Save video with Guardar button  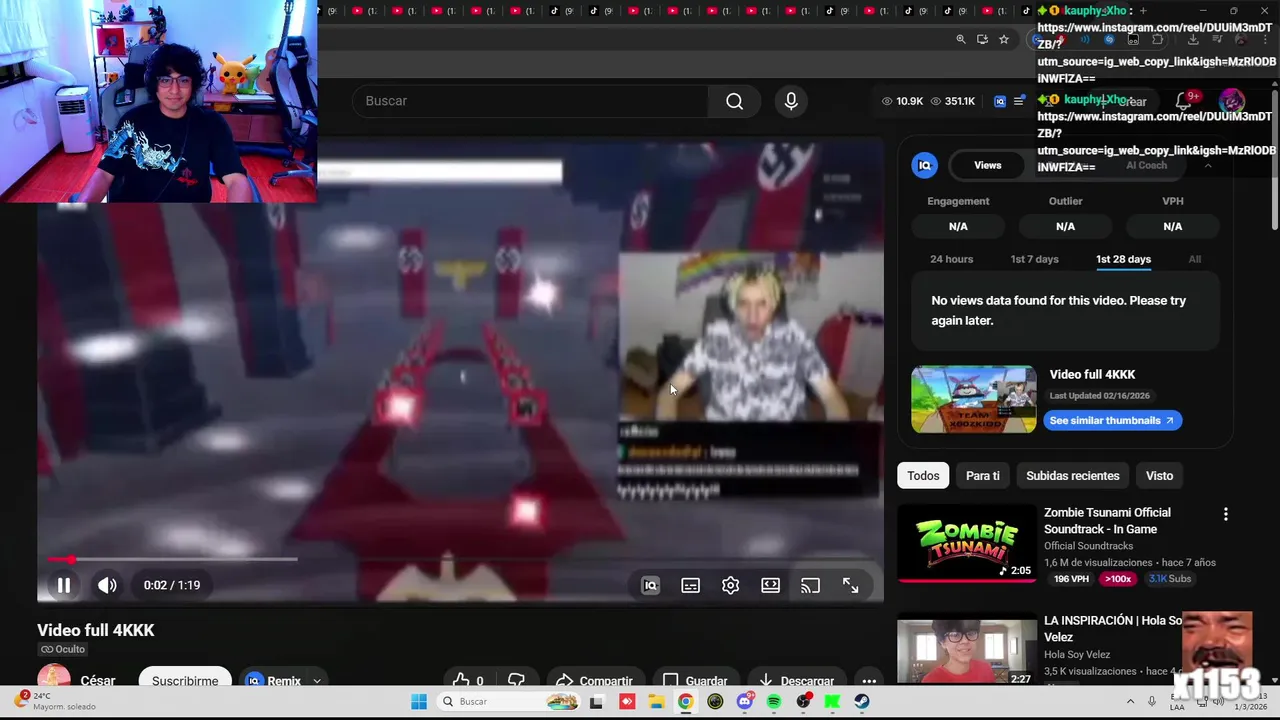(x=695, y=680)
